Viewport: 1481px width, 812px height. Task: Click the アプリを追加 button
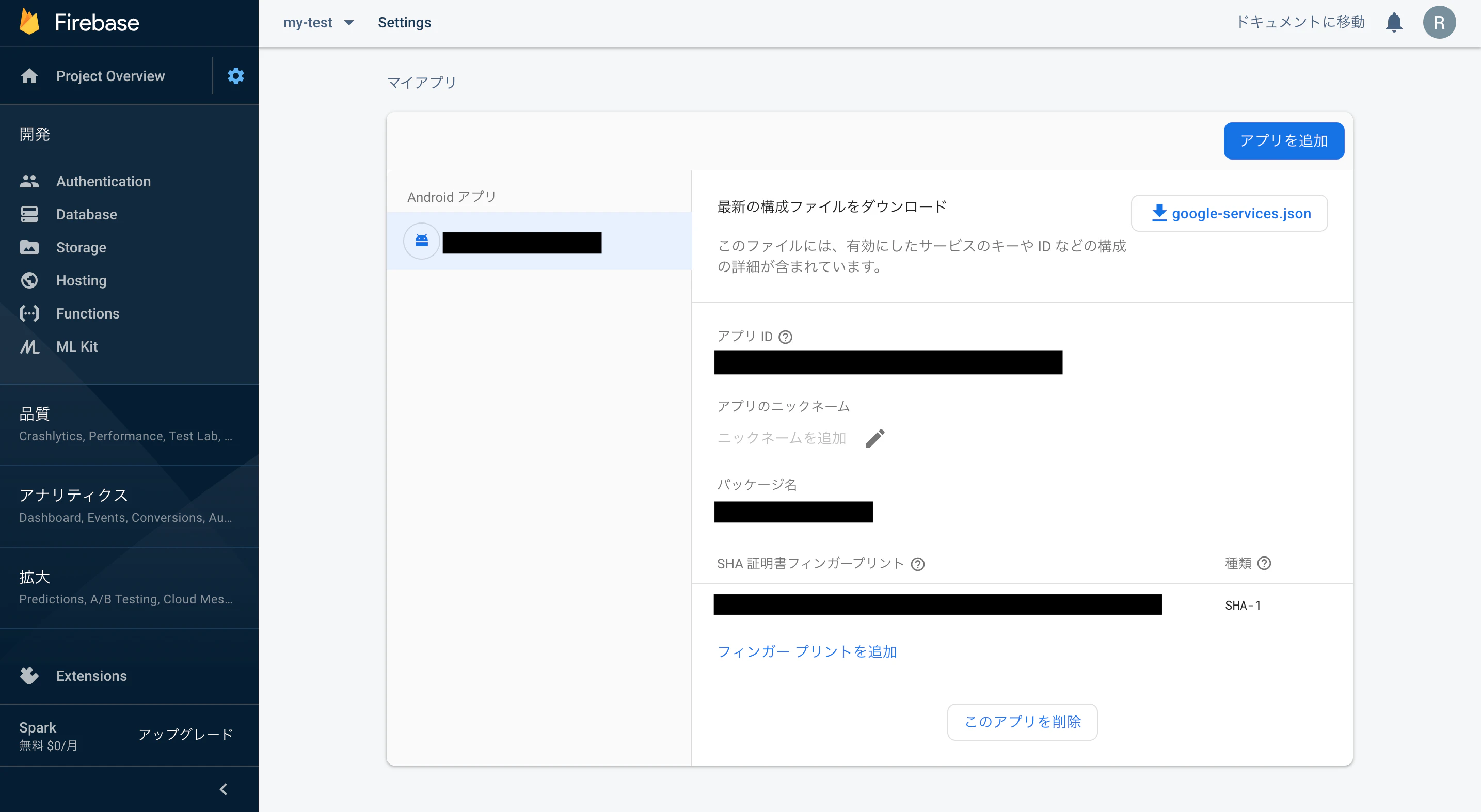click(x=1283, y=141)
